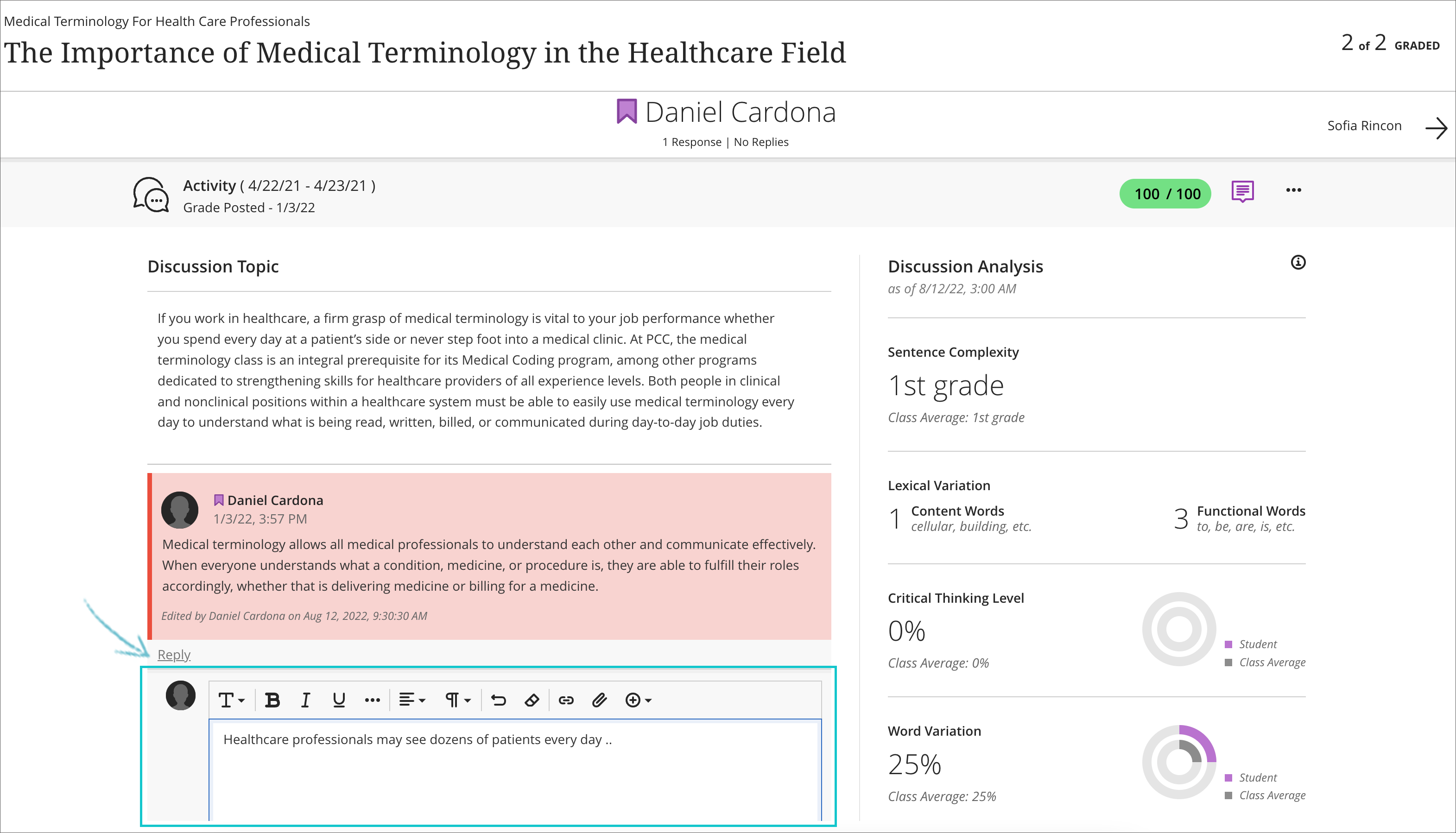Image resolution: width=1456 pixels, height=833 pixels.
Task: Click inside the reply text area
Action: pyautogui.click(x=515, y=772)
